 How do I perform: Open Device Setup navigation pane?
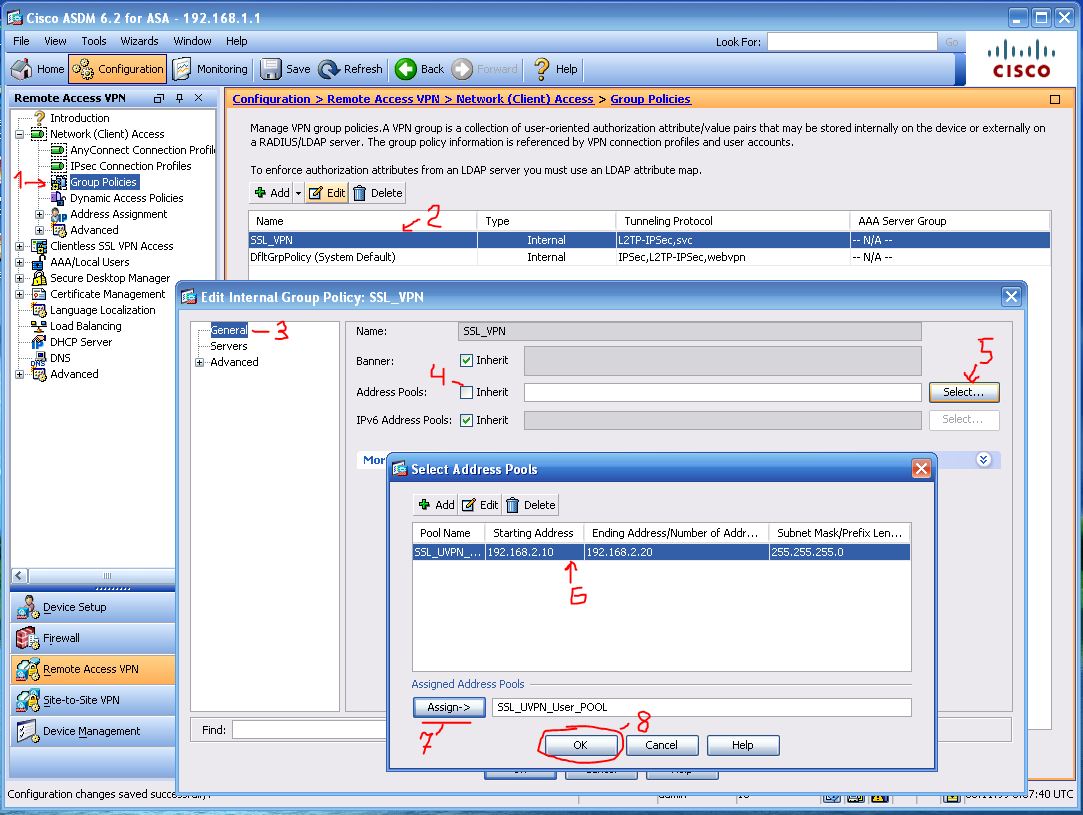coord(93,607)
